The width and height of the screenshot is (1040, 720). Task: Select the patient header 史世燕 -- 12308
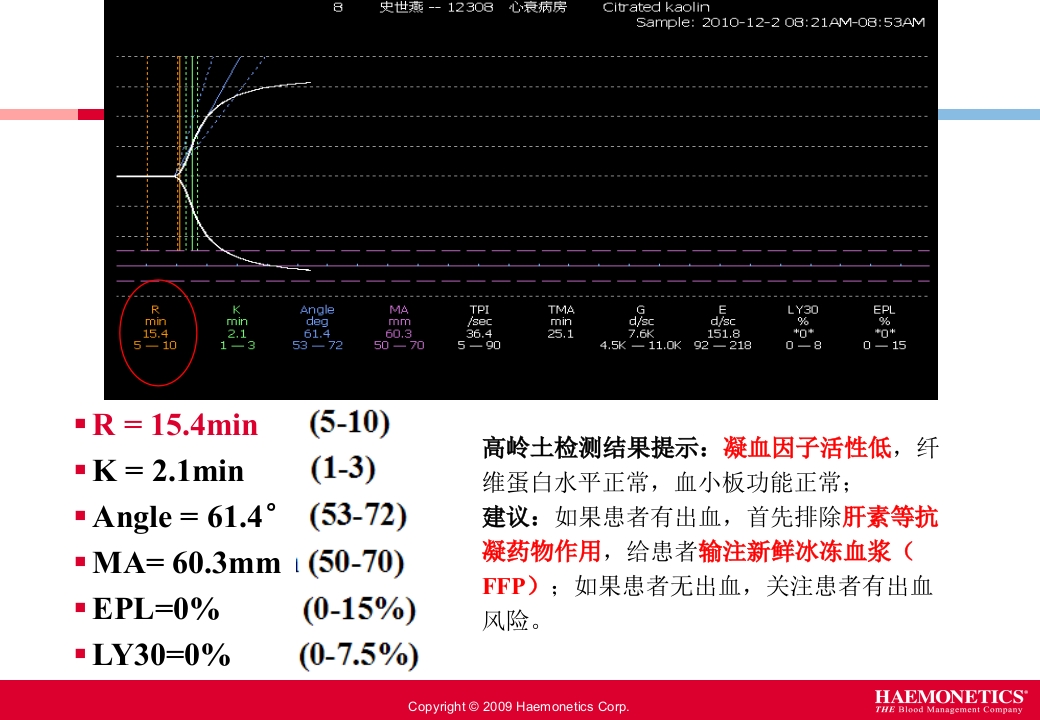point(437,7)
